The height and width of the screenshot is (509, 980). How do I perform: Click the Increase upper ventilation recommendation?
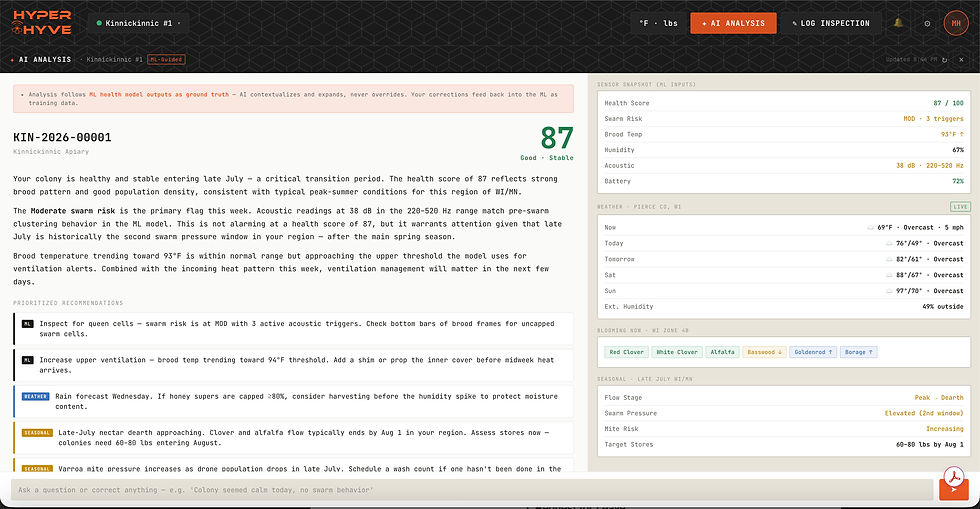[293, 365]
